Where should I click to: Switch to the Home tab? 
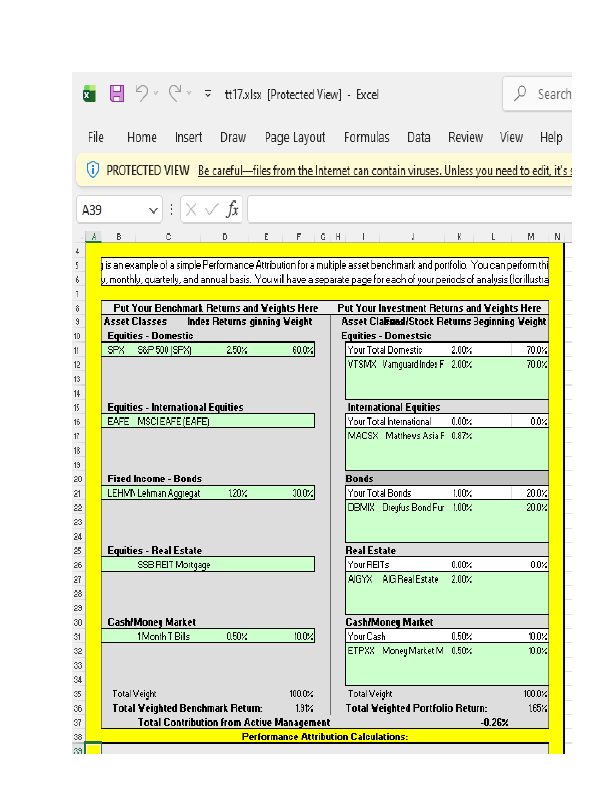click(x=141, y=137)
